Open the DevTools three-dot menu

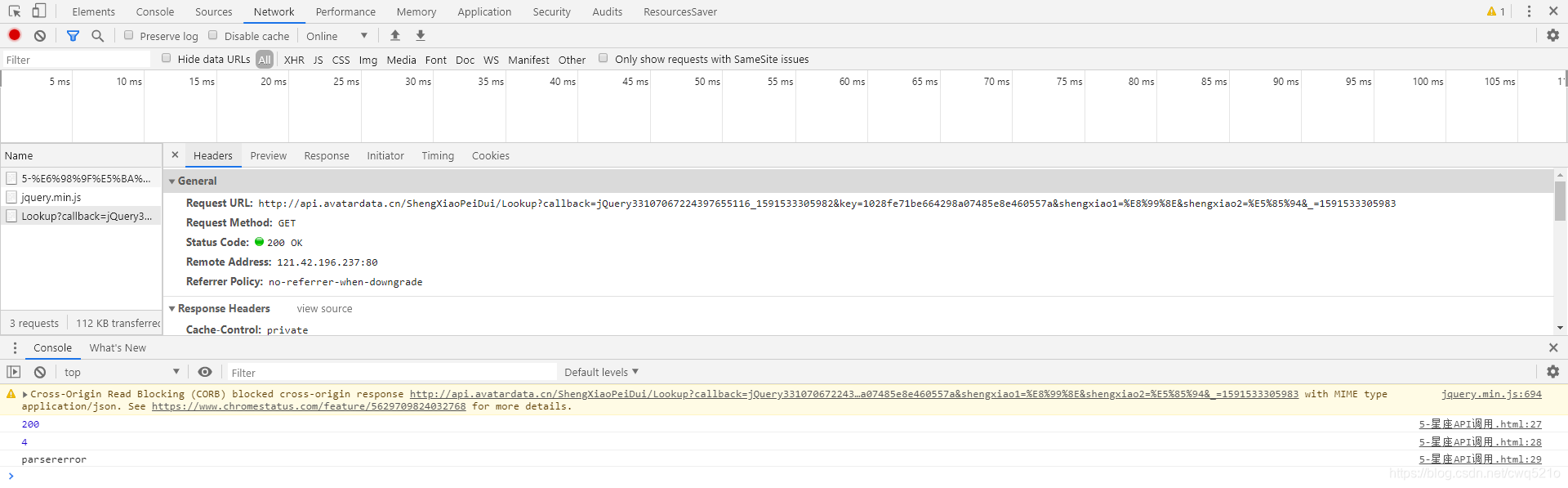1529,11
